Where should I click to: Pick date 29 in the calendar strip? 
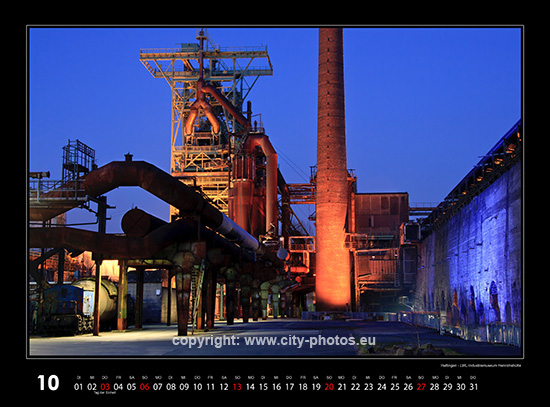(x=447, y=387)
